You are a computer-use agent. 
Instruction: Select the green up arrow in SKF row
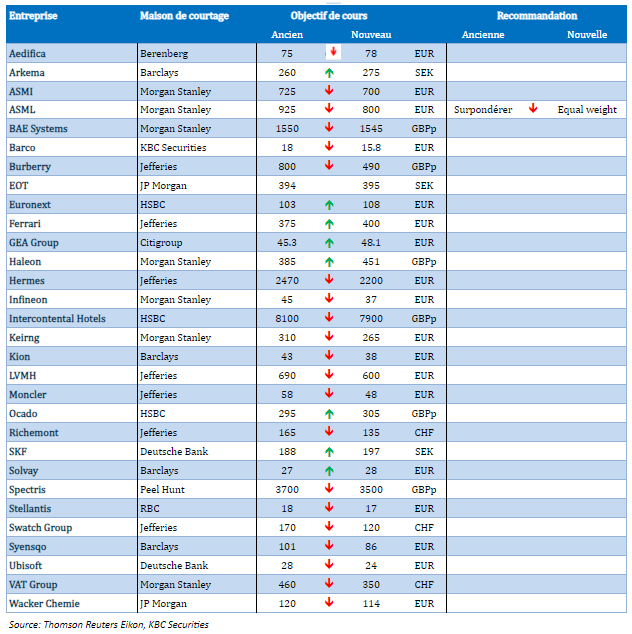(329, 451)
